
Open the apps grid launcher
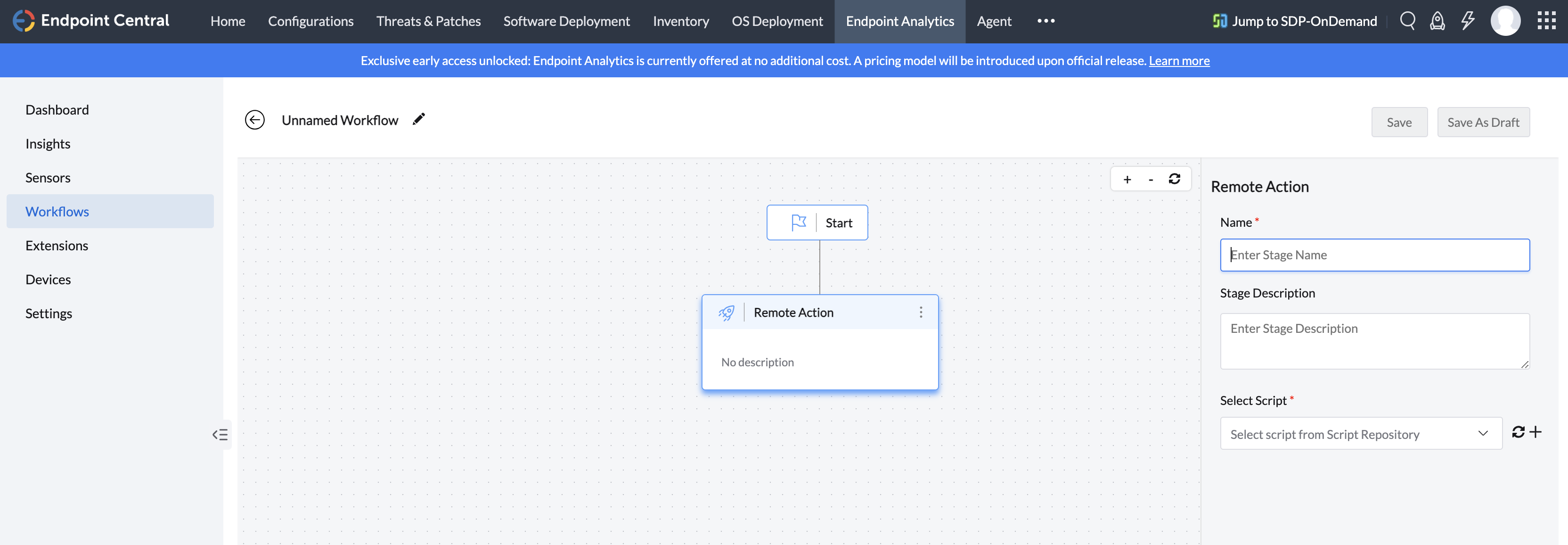(1546, 21)
